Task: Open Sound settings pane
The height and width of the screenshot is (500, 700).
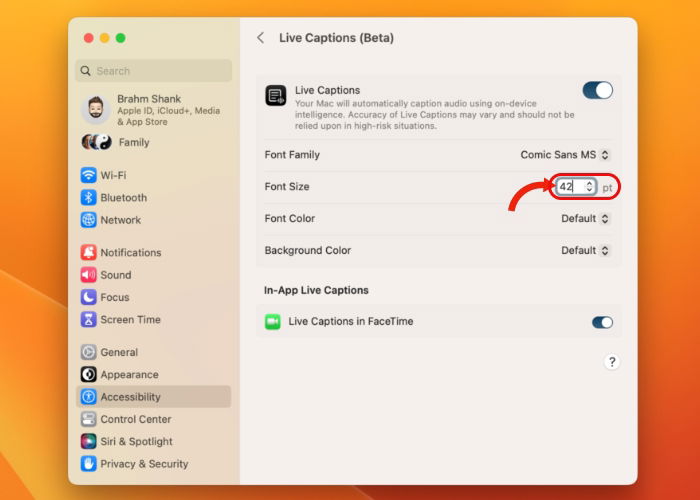Action: [x=154, y=275]
